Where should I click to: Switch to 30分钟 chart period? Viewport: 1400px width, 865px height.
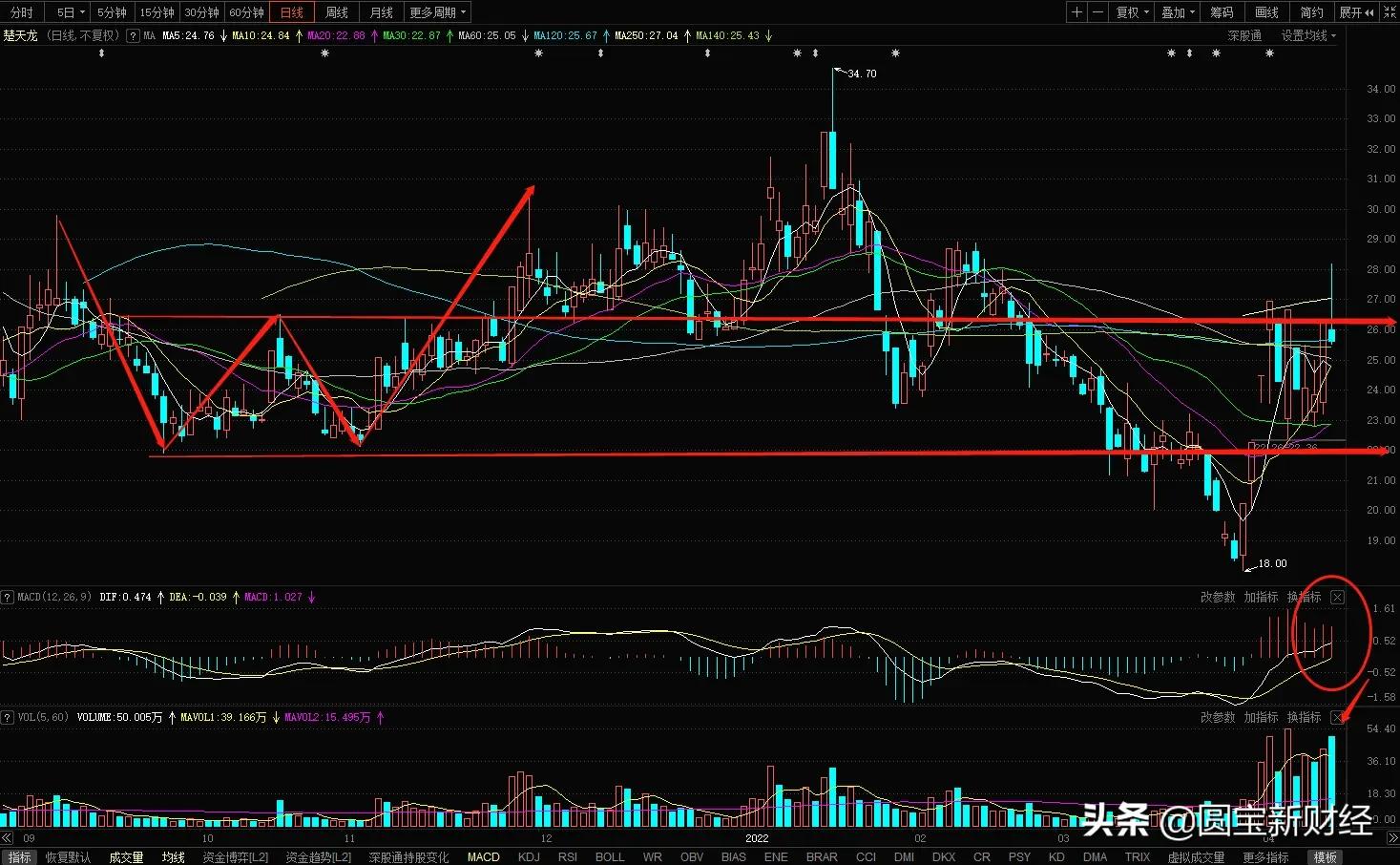pos(202,12)
